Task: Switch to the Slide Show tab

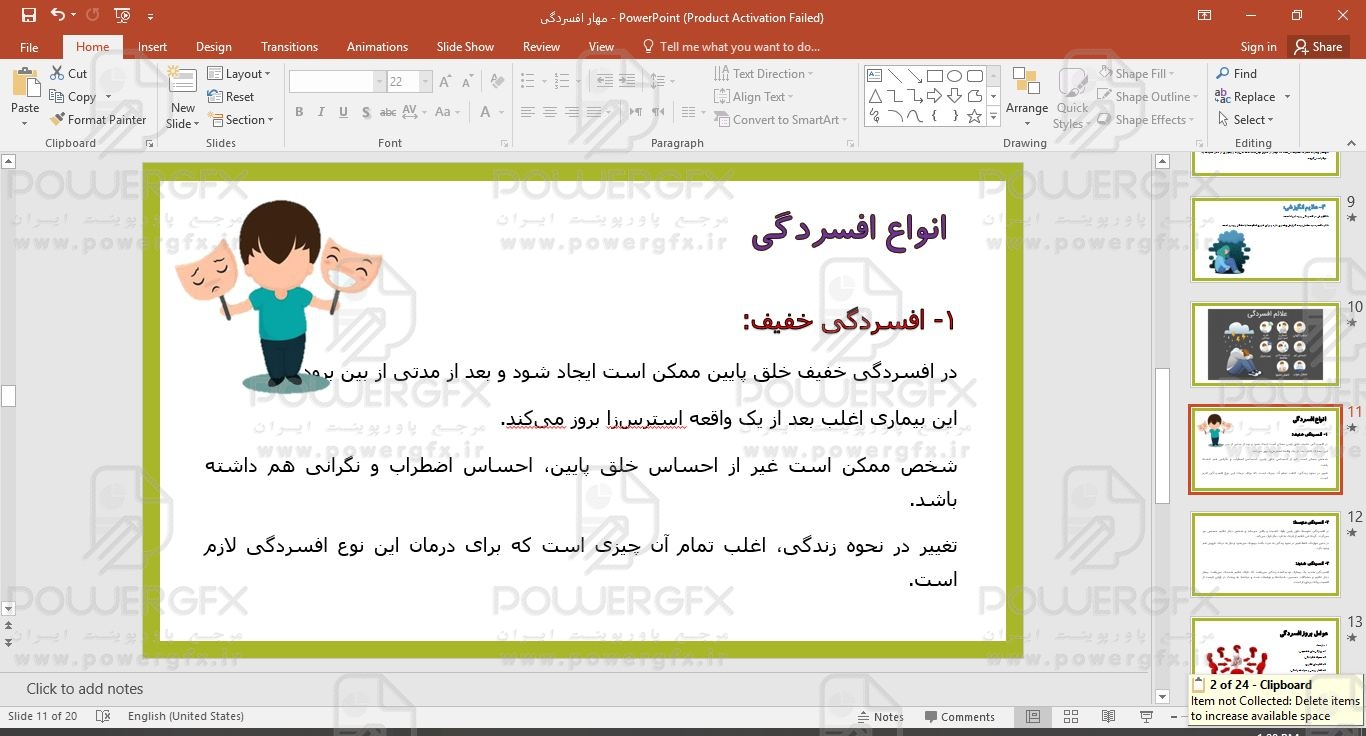Action: (x=465, y=47)
